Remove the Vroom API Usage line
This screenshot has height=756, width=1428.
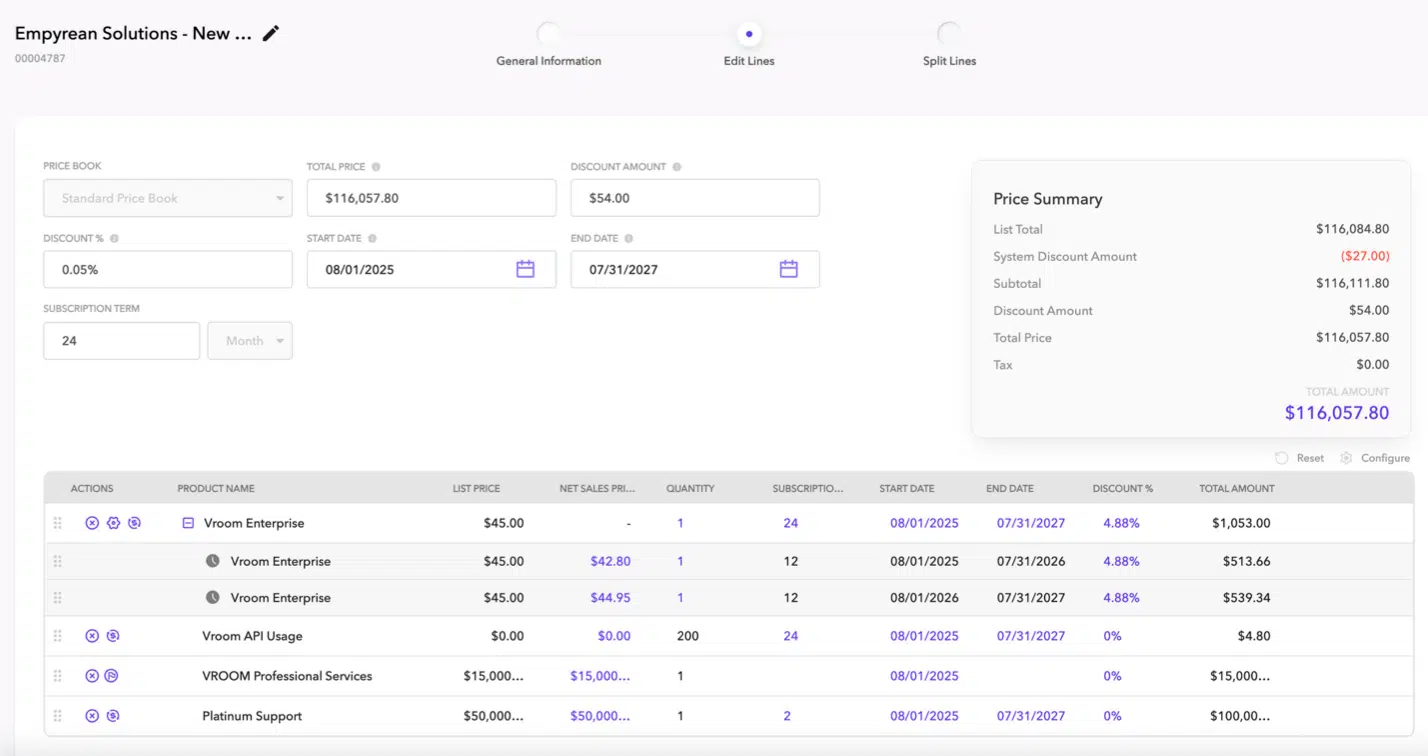tap(92, 636)
